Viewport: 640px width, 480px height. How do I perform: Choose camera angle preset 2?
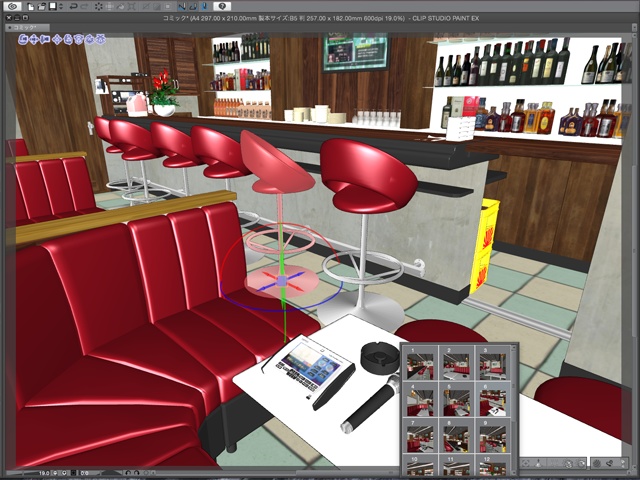(456, 364)
